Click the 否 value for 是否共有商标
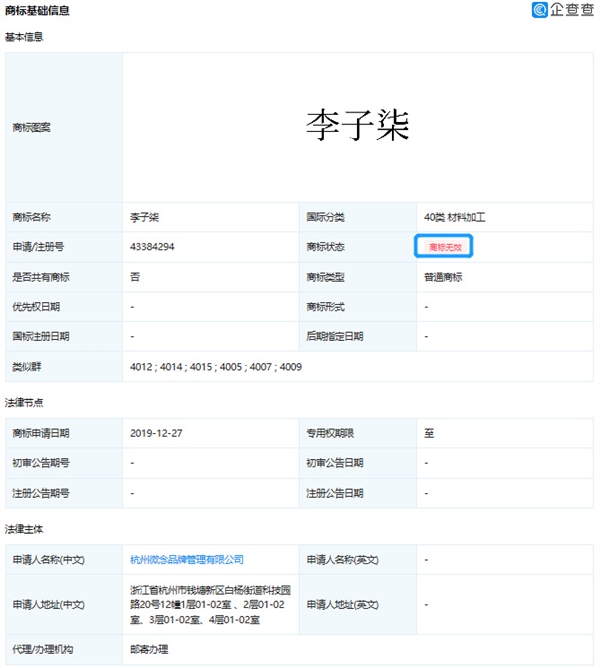The height and width of the screenshot is (668, 600). 134,277
